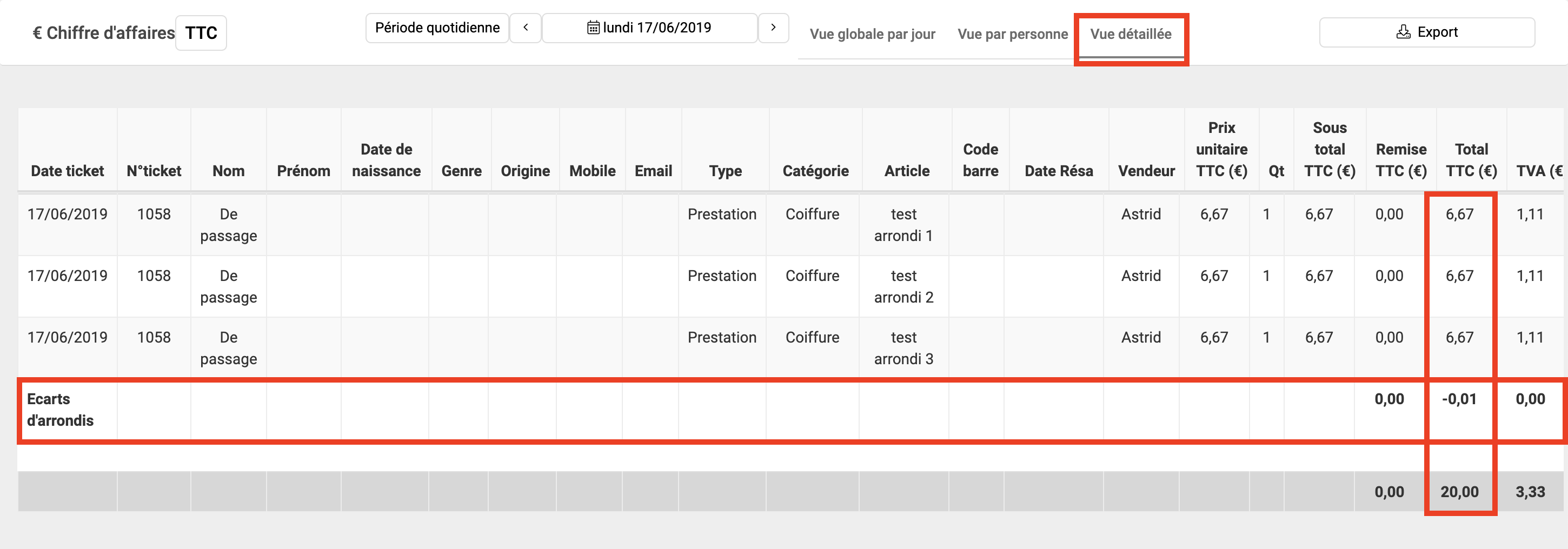Click the Prix unitaire TTC column header
The image size is (1568, 549).
(x=1221, y=149)
